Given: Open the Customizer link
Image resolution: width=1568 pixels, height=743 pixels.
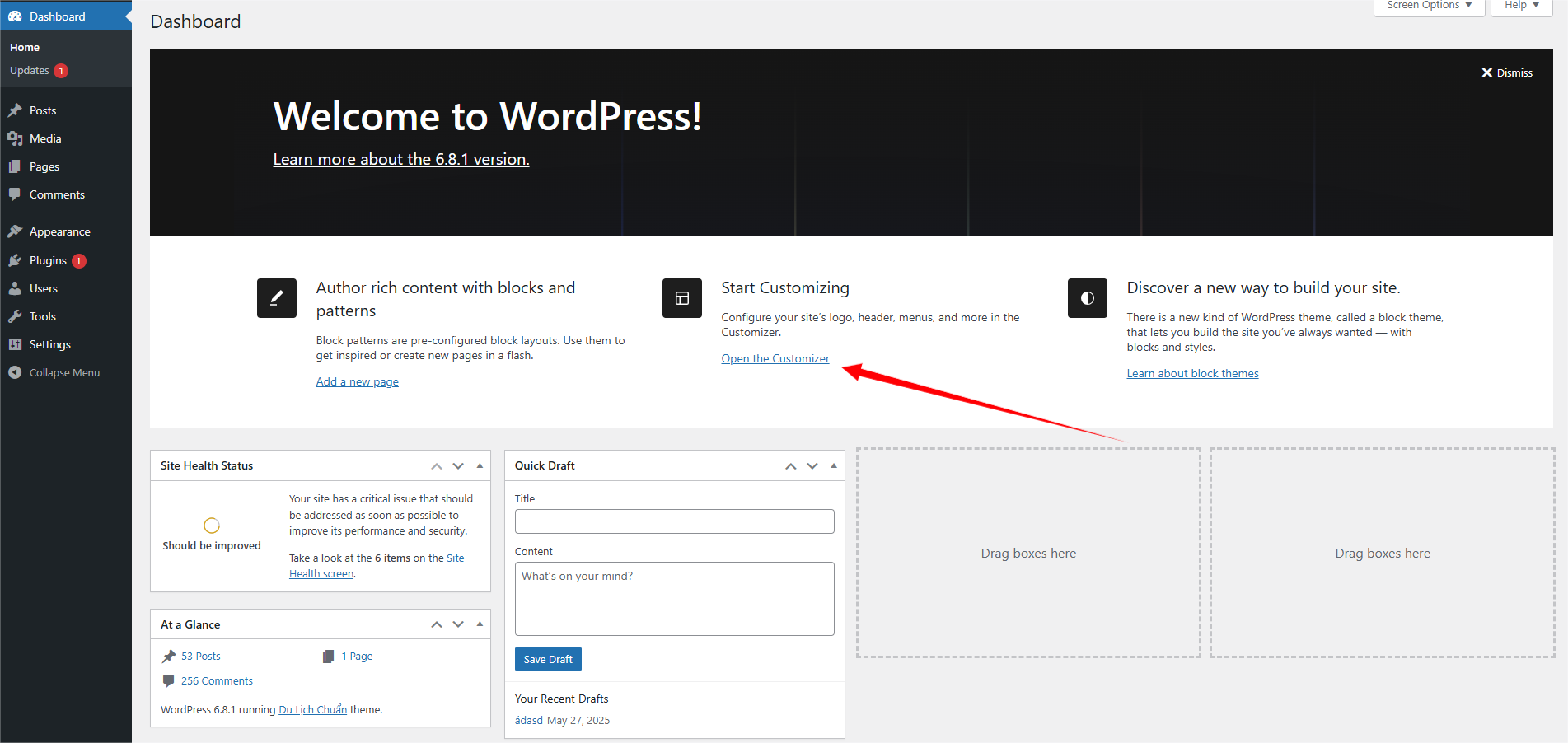Looking at the screenshot, I should 775,358.
